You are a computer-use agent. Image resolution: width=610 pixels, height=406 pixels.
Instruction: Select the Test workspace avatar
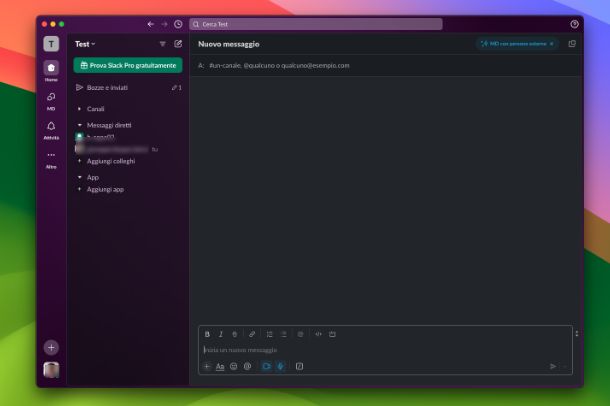click(51, 44)
